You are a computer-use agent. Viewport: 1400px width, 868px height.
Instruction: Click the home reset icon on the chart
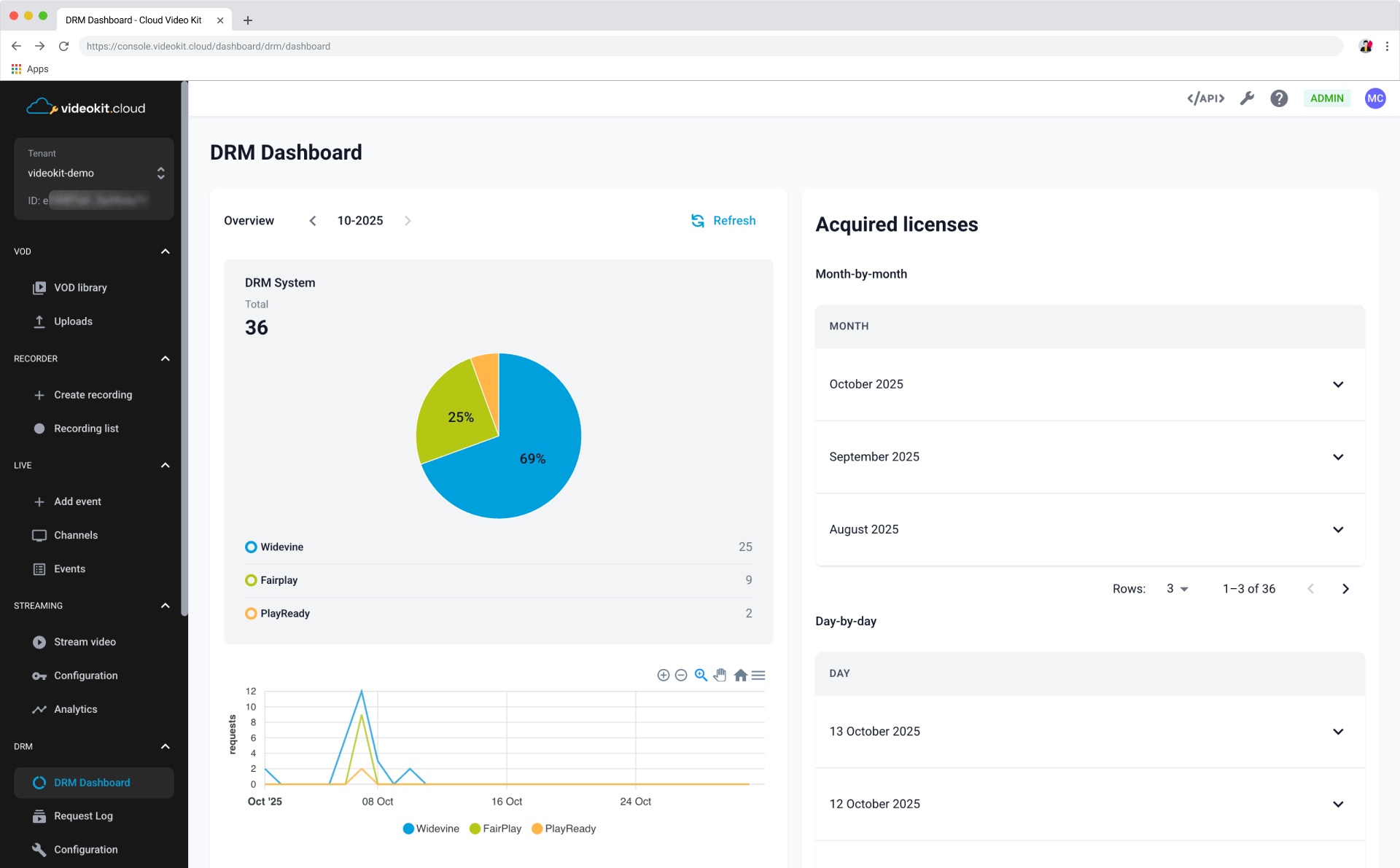pos(740,675)
